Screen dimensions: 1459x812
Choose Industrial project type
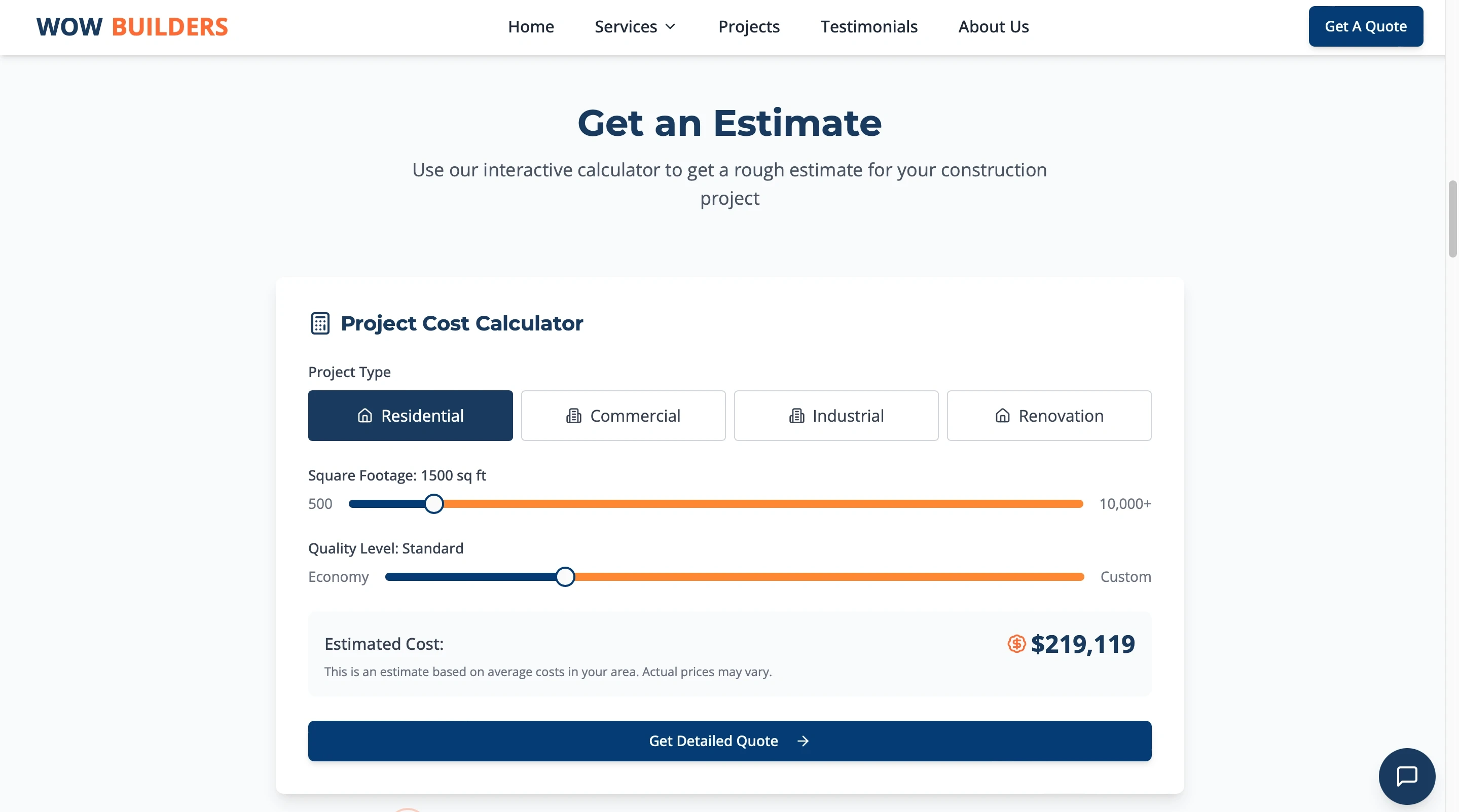pos(836,416)
